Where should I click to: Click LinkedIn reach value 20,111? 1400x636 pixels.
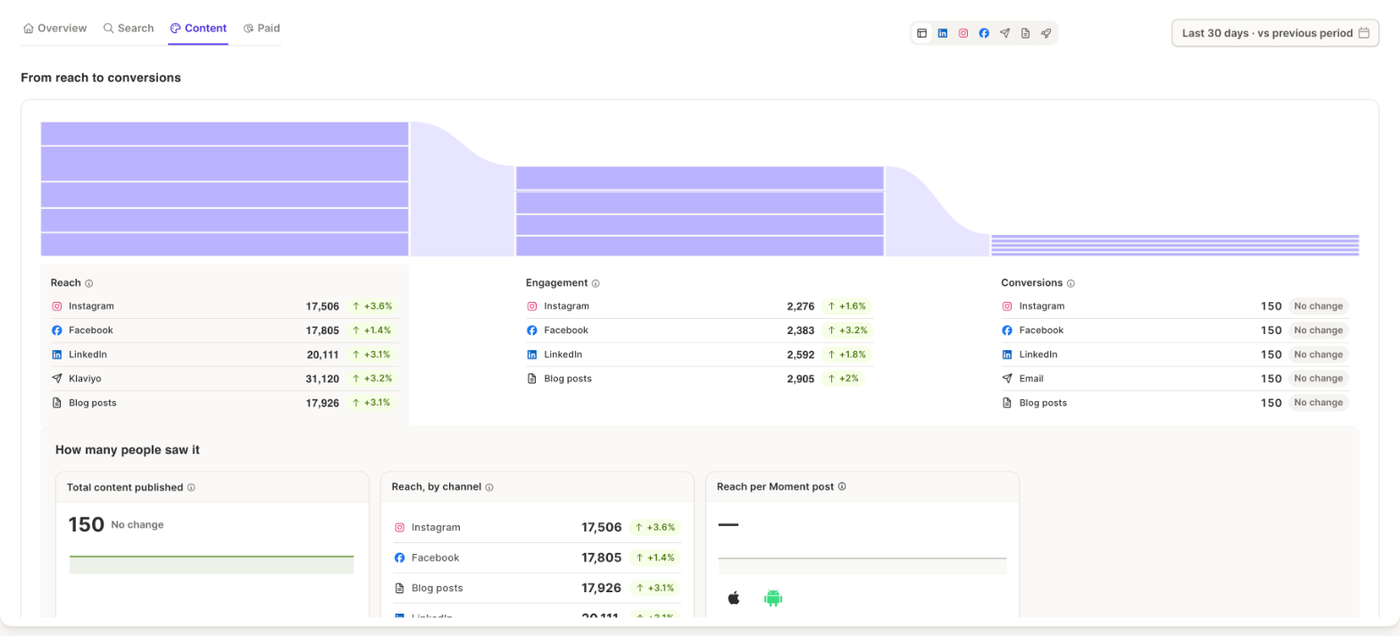click(323, 355)
